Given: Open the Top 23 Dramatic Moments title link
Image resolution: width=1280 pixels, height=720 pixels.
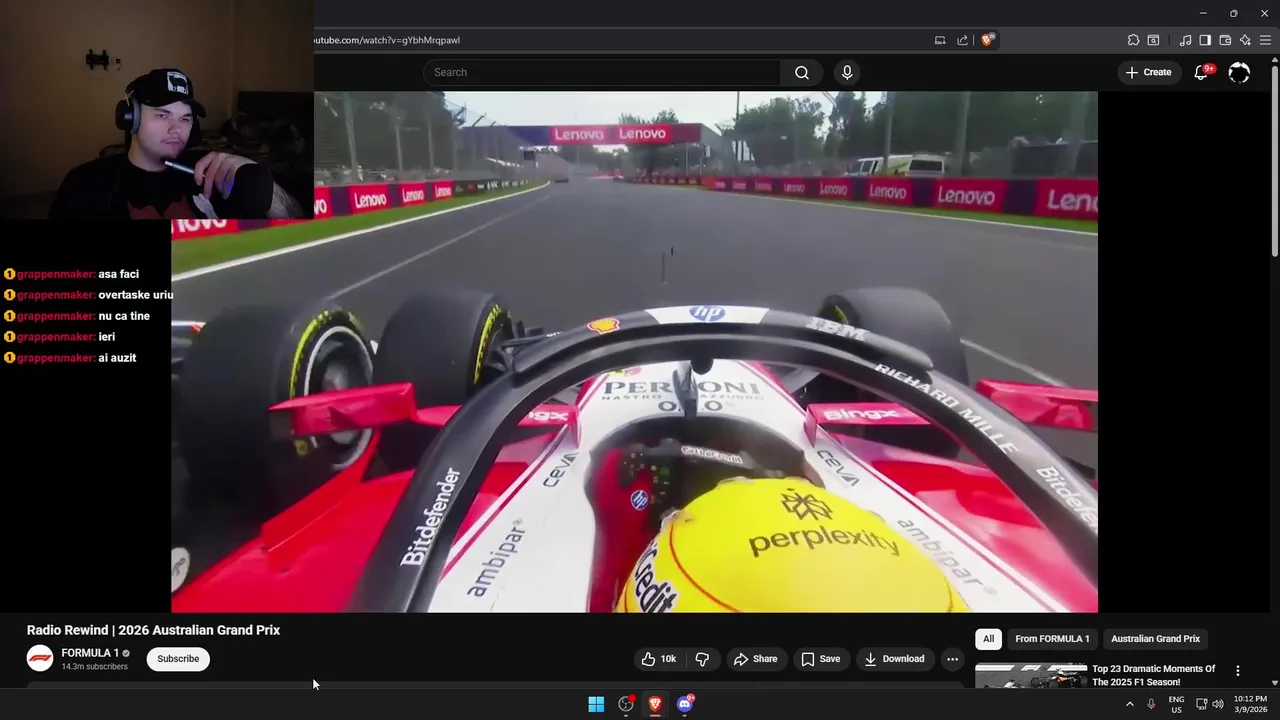Looking at the screenshot, I should (1154, 675).
